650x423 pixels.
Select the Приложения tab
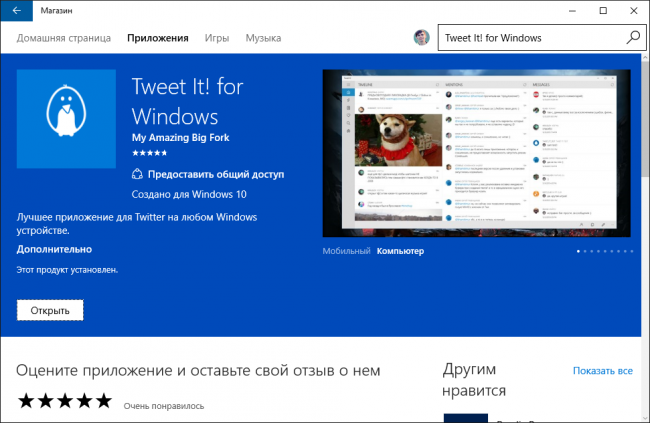click(x=158, y=38)
